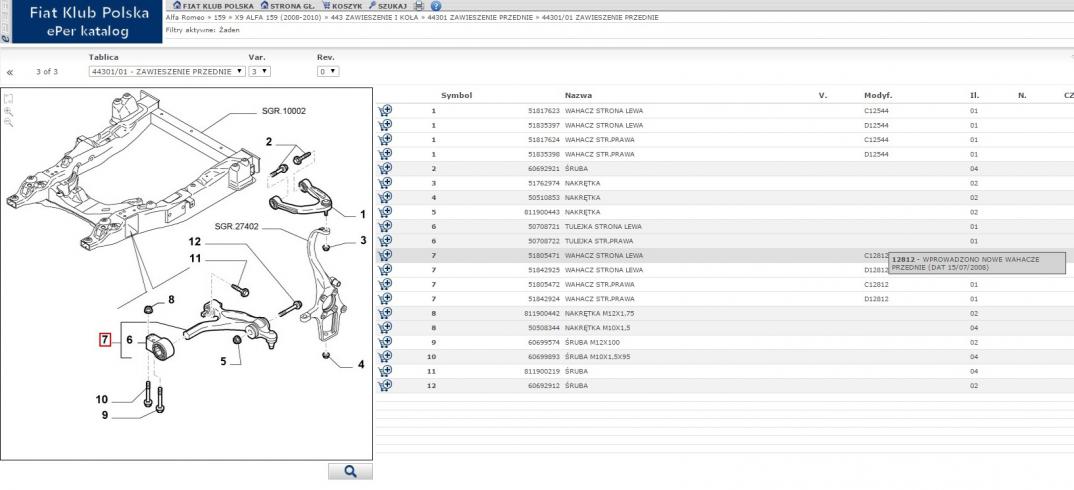Add WAHACZ 51805471 to cart
Screen dimensions: 1074x490
tap(385, 255)
